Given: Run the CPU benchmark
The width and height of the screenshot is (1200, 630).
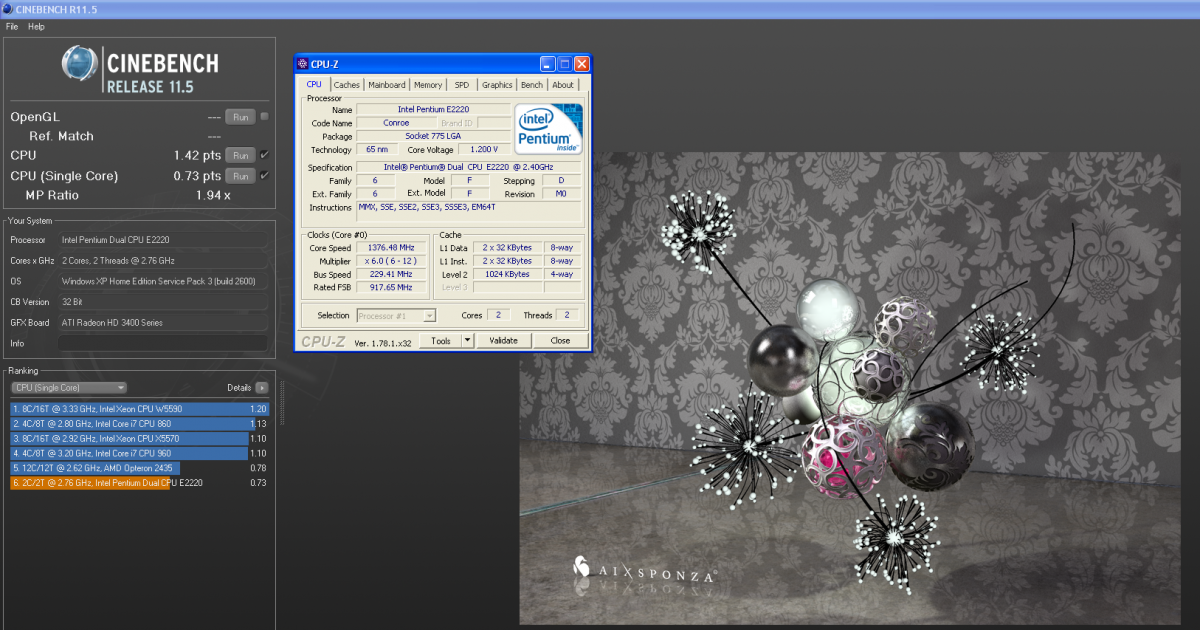Looking at the screenshot, I should (240, 155).
